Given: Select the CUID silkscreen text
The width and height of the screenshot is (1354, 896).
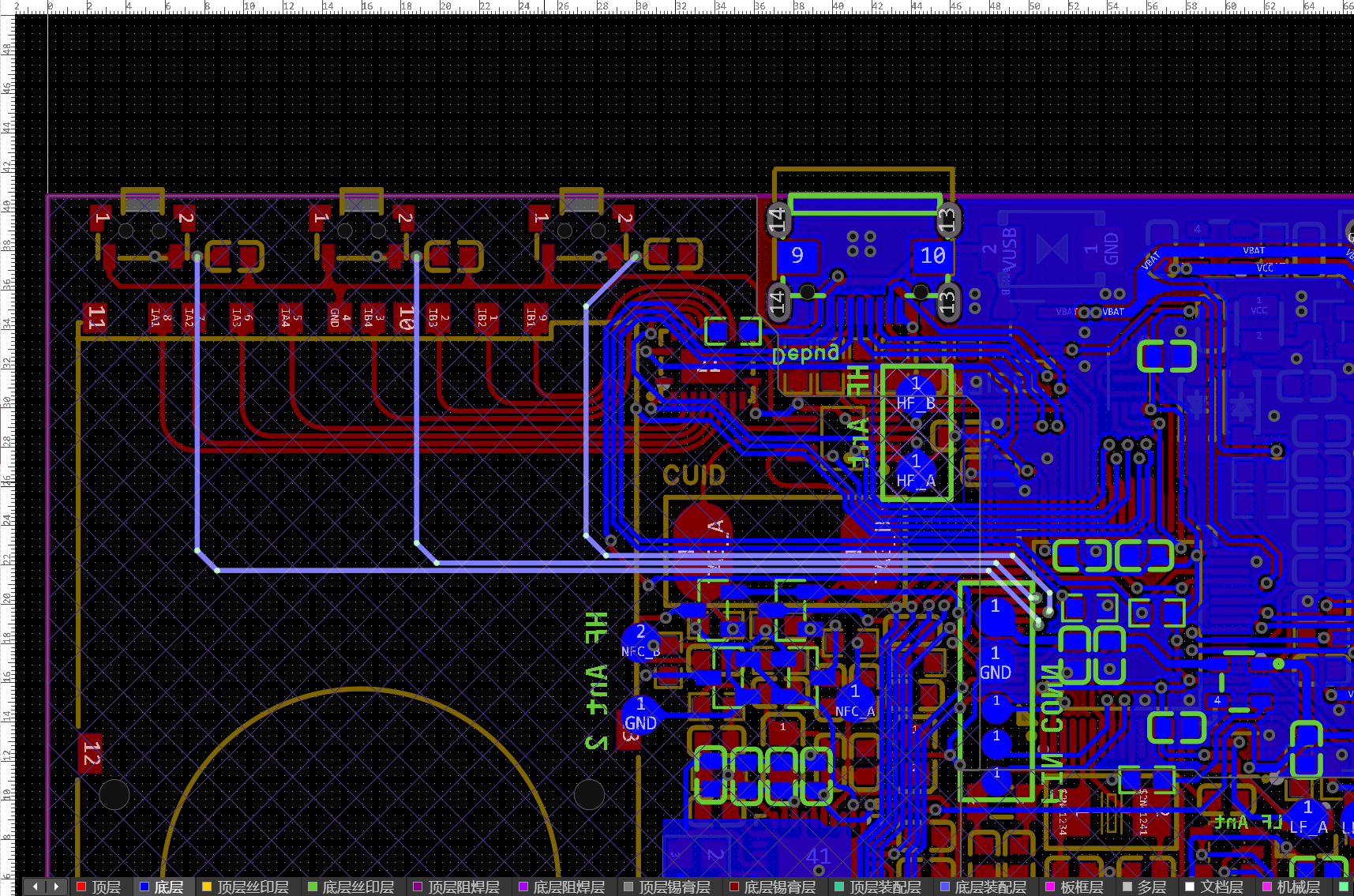Looking at the screenshot, I should [x=694, y=475].
